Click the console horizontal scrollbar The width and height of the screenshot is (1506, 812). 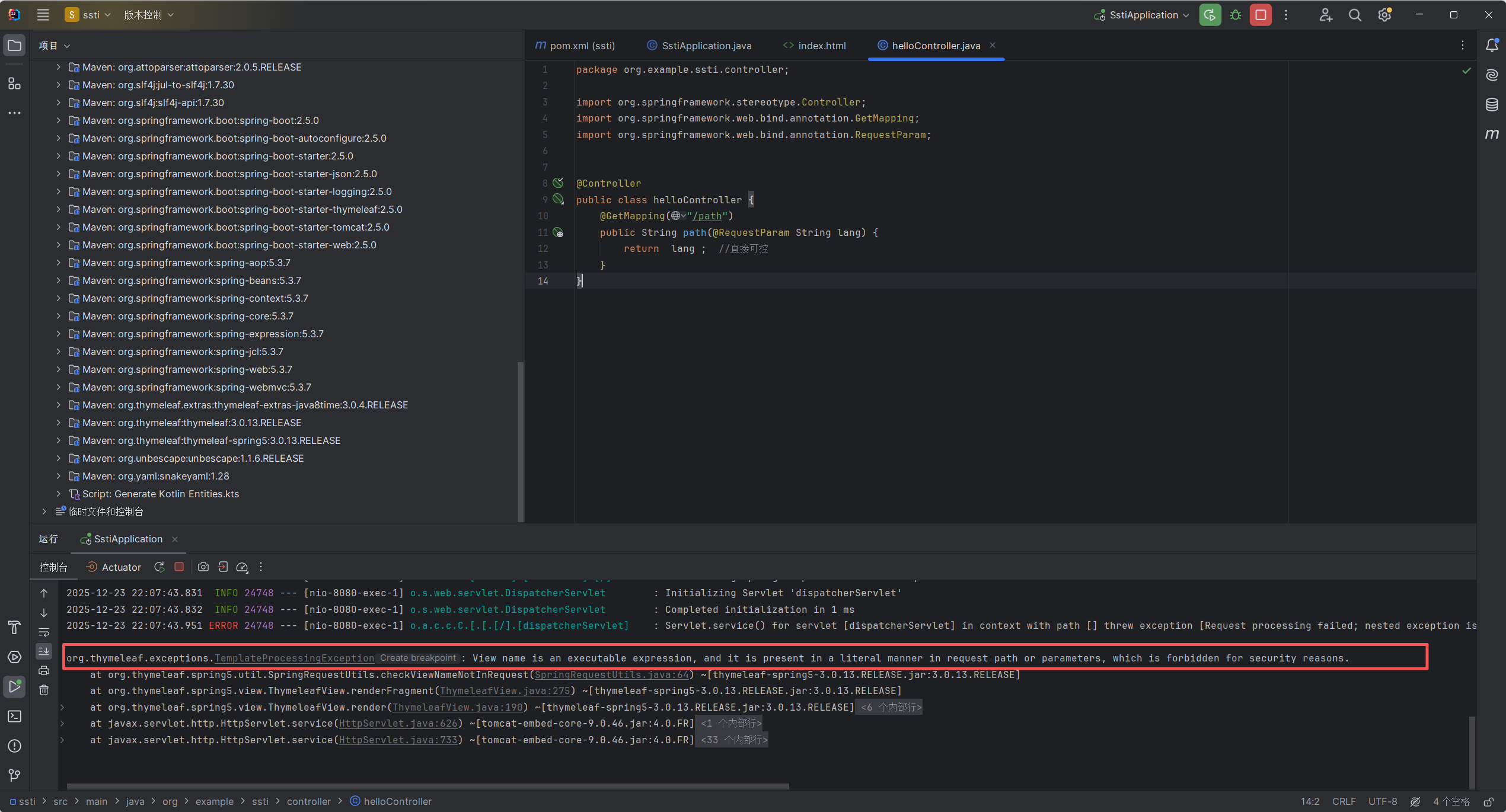click(427, 787)
